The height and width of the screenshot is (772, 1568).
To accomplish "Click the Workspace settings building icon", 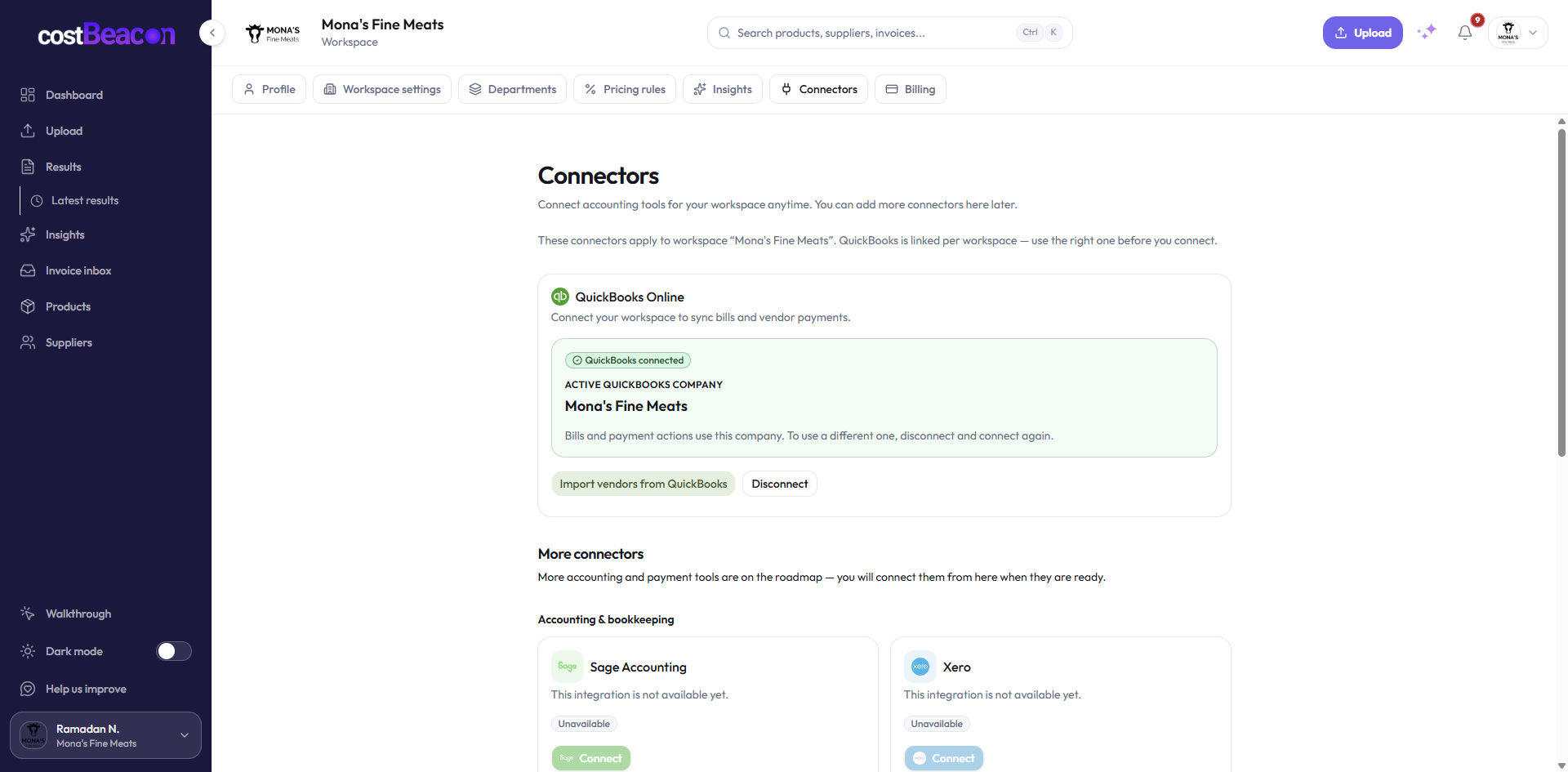I will tap(330, 89).
